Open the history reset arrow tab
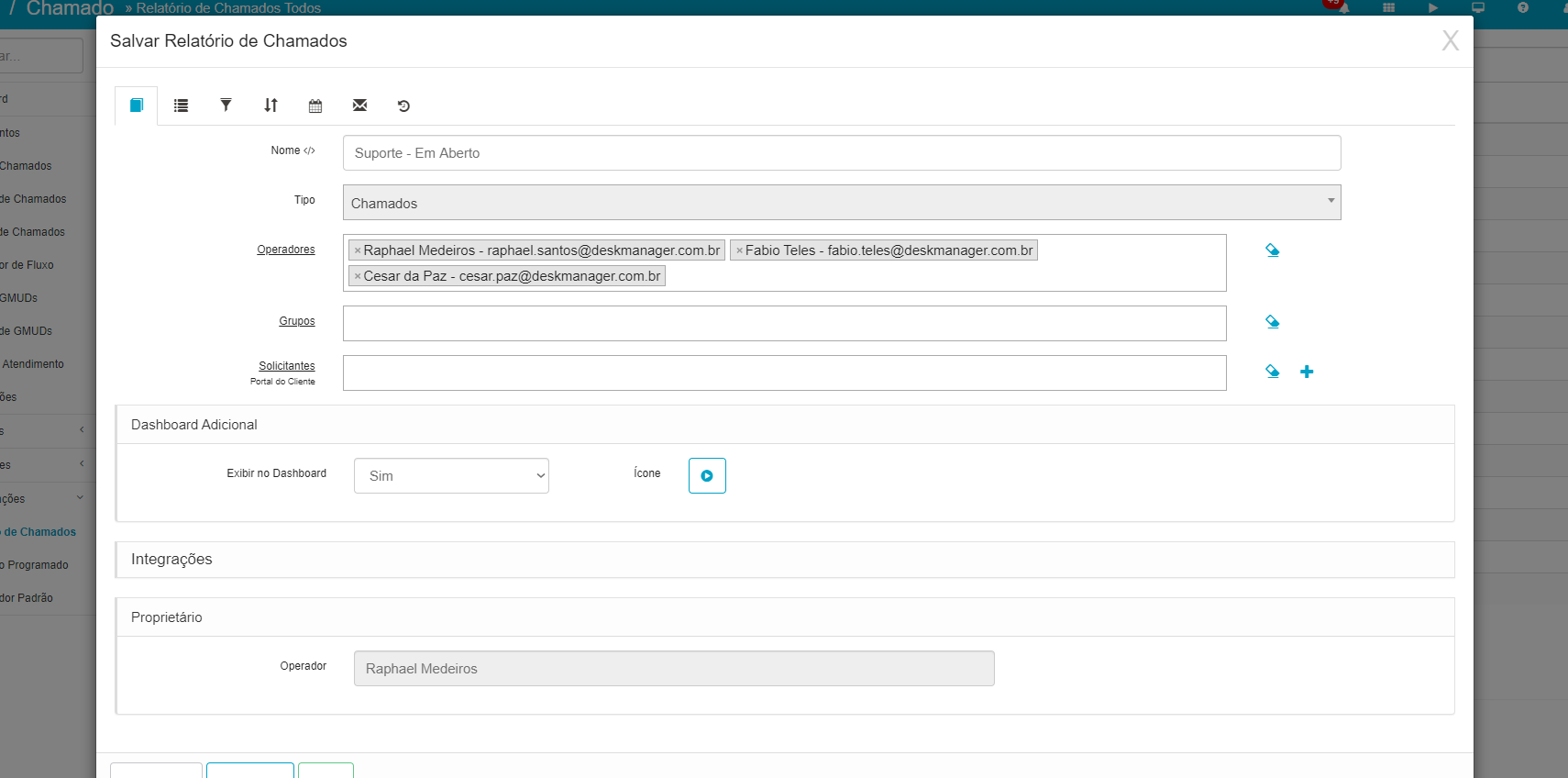Viewport: 1568px width, 778px height. click(403, 106)
